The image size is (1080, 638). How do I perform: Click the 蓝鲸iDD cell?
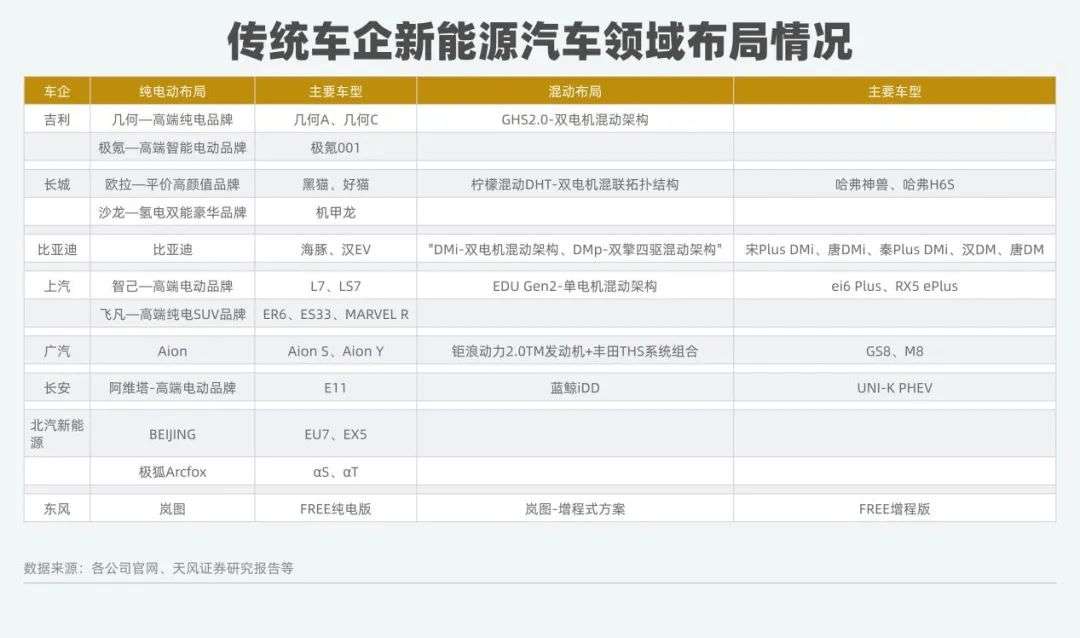(x=574, y=388)
